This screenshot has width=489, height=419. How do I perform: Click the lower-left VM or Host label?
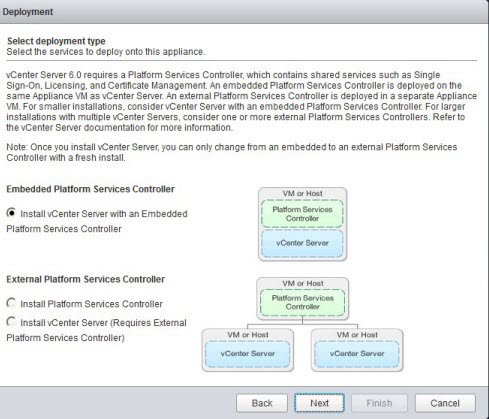(x=248, y=335)
